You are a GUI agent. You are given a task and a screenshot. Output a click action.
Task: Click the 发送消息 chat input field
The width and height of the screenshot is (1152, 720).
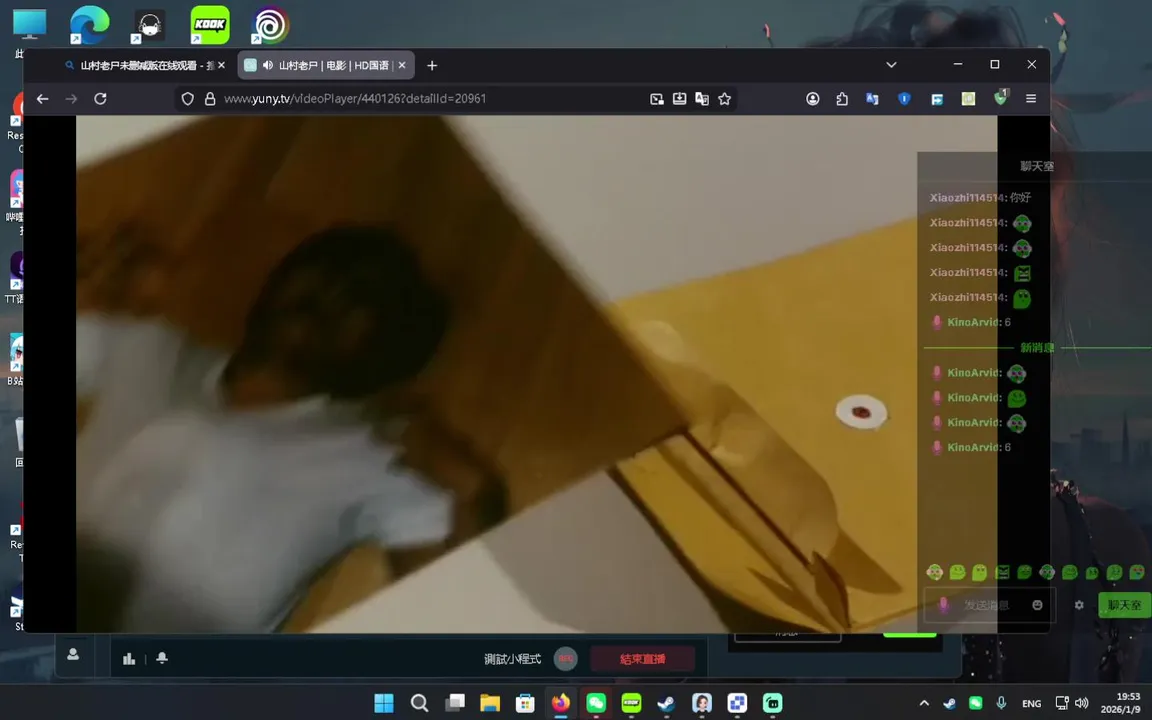989,605
